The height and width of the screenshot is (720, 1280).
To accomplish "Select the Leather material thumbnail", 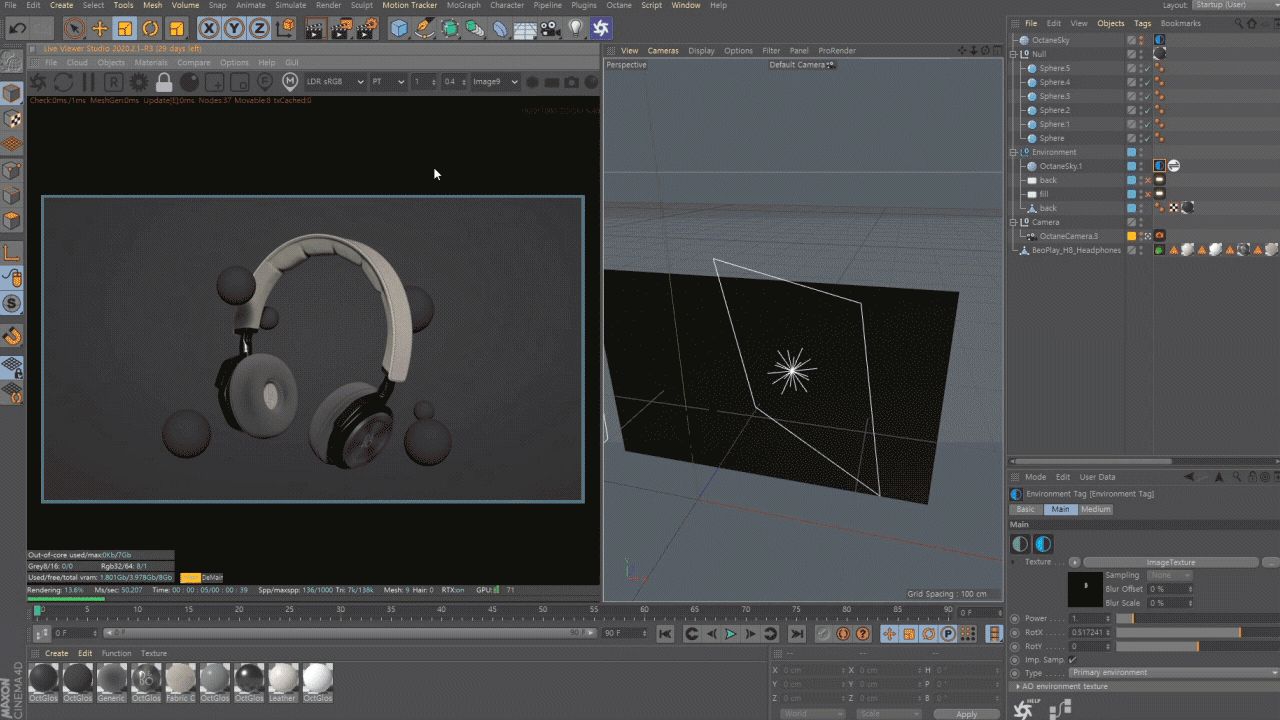I will pos(283,679).
